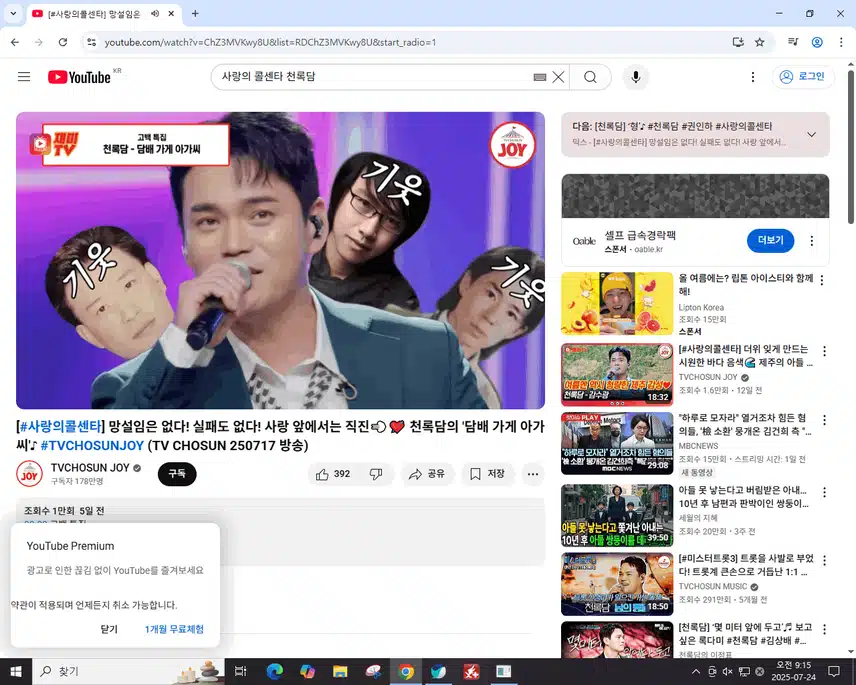View site information icon in address bar
This screenshot has height=685, width=856.
tap(92, 42)
